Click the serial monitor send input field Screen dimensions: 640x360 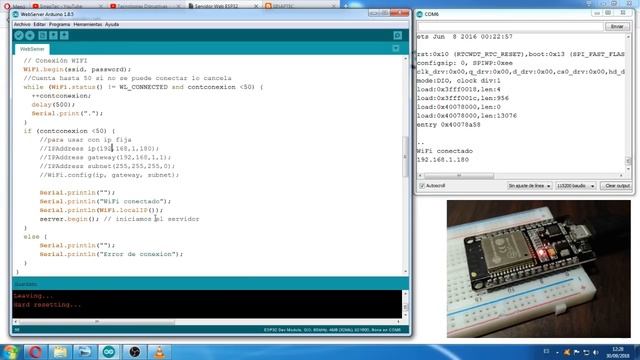(x=510, y=27)
